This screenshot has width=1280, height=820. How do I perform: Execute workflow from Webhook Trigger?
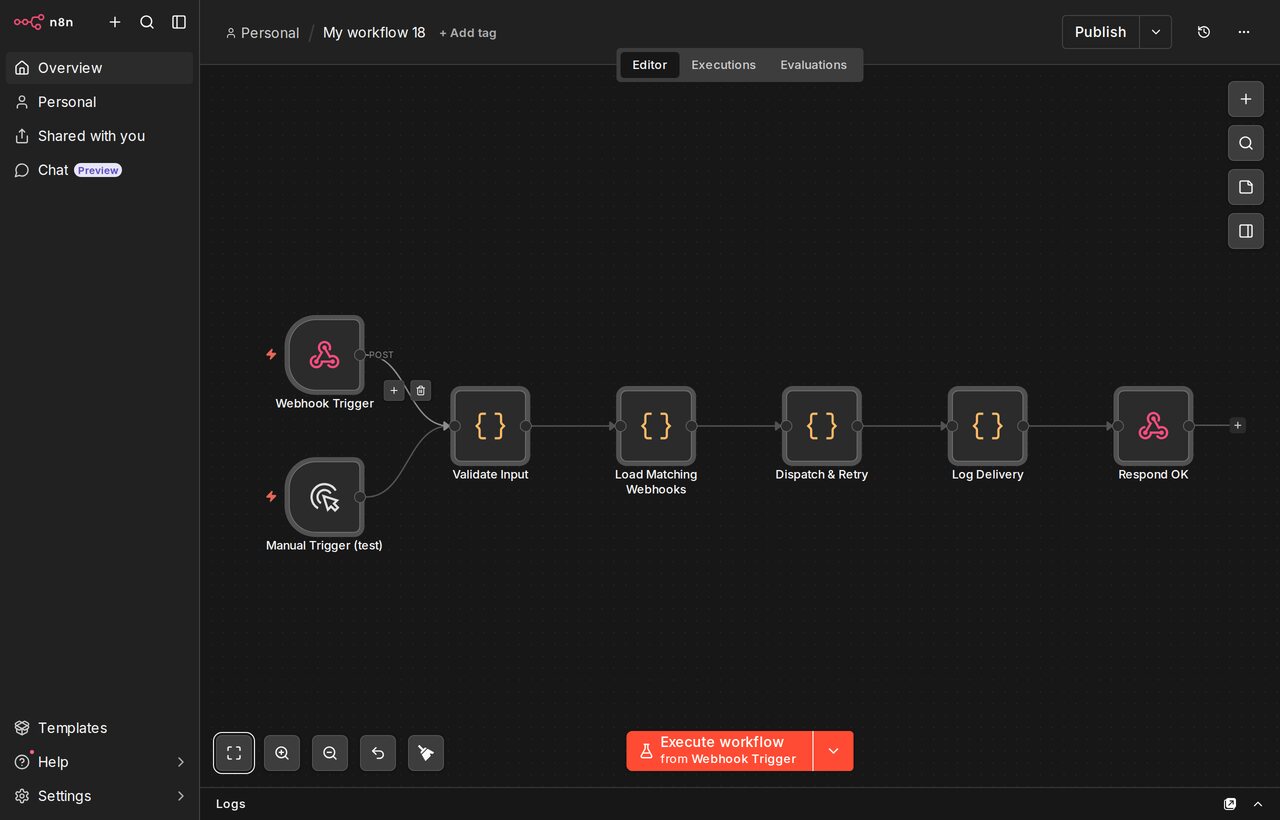tap(719, 751)
